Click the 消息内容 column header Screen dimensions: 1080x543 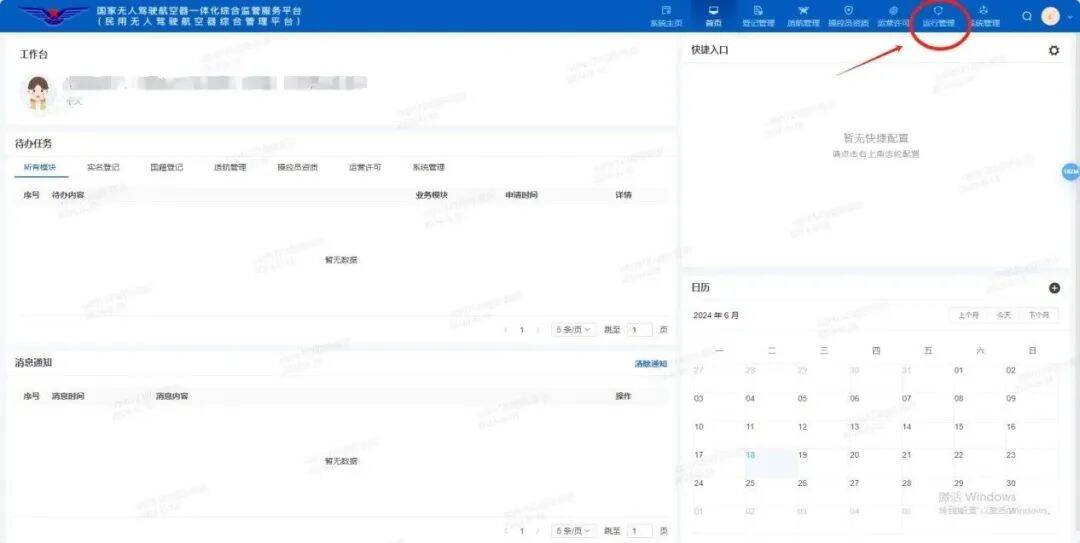pyautogui.click(x=172, y=396)
